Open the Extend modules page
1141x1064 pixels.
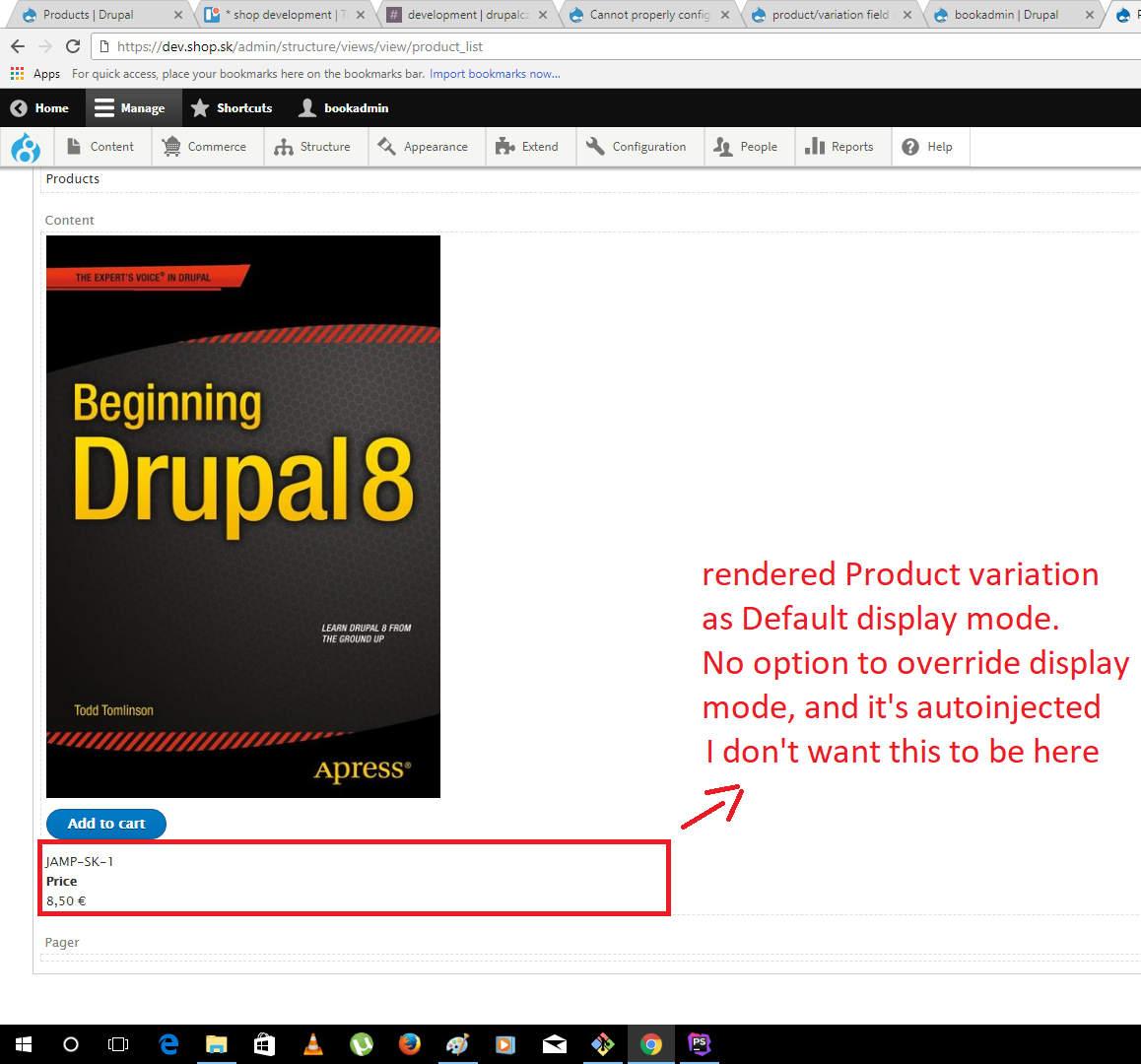(530, 146)
